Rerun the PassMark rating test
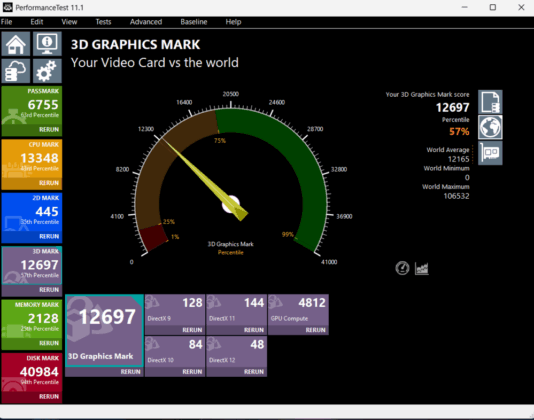 coord(49,129)
